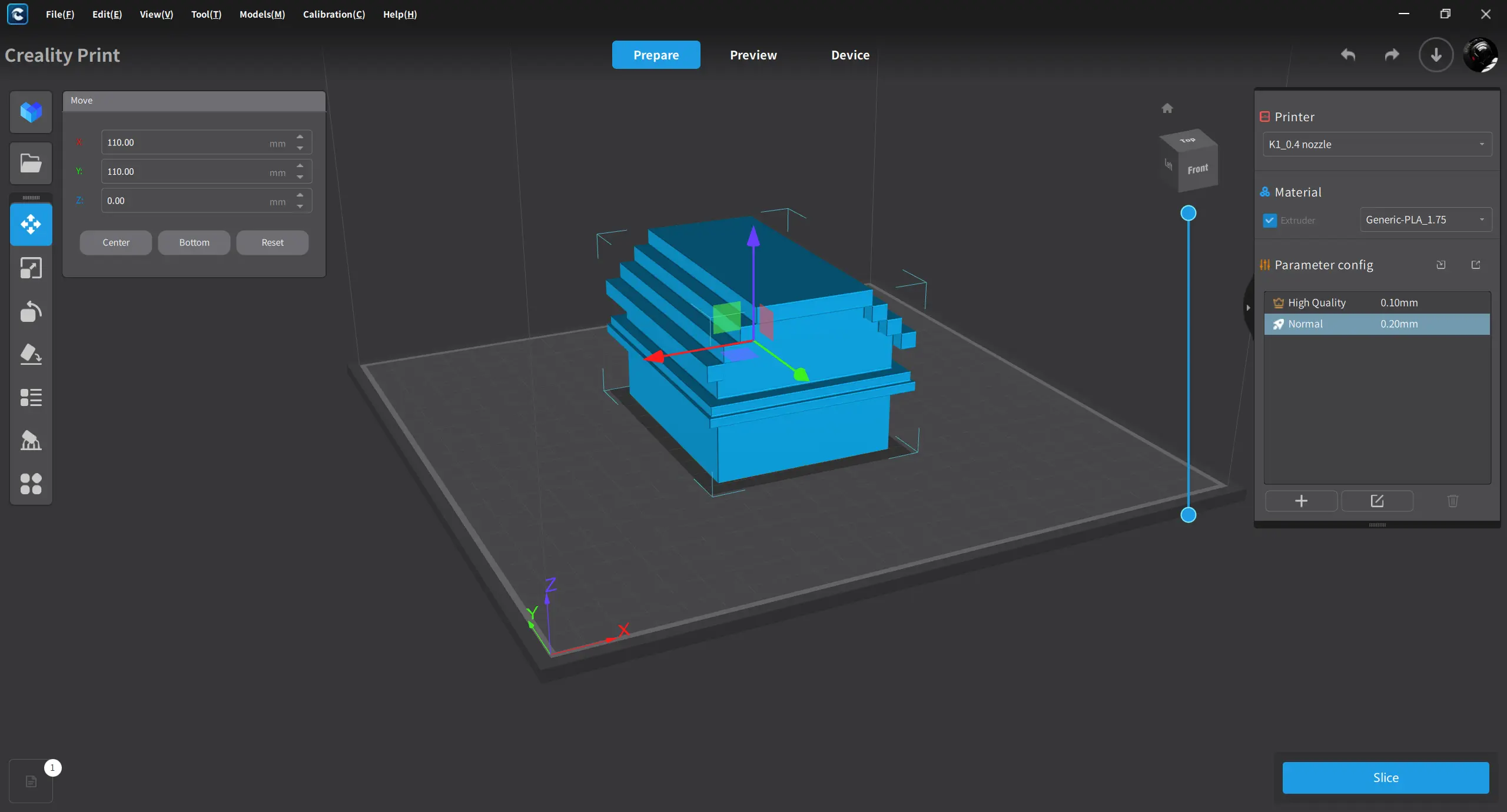Click the Creality Print logo icon

click(x=18, y=14)
